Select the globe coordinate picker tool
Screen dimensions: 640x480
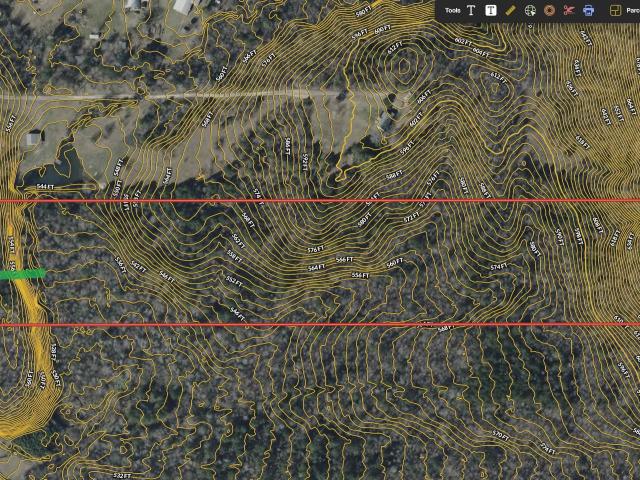(x=530, y=10)
